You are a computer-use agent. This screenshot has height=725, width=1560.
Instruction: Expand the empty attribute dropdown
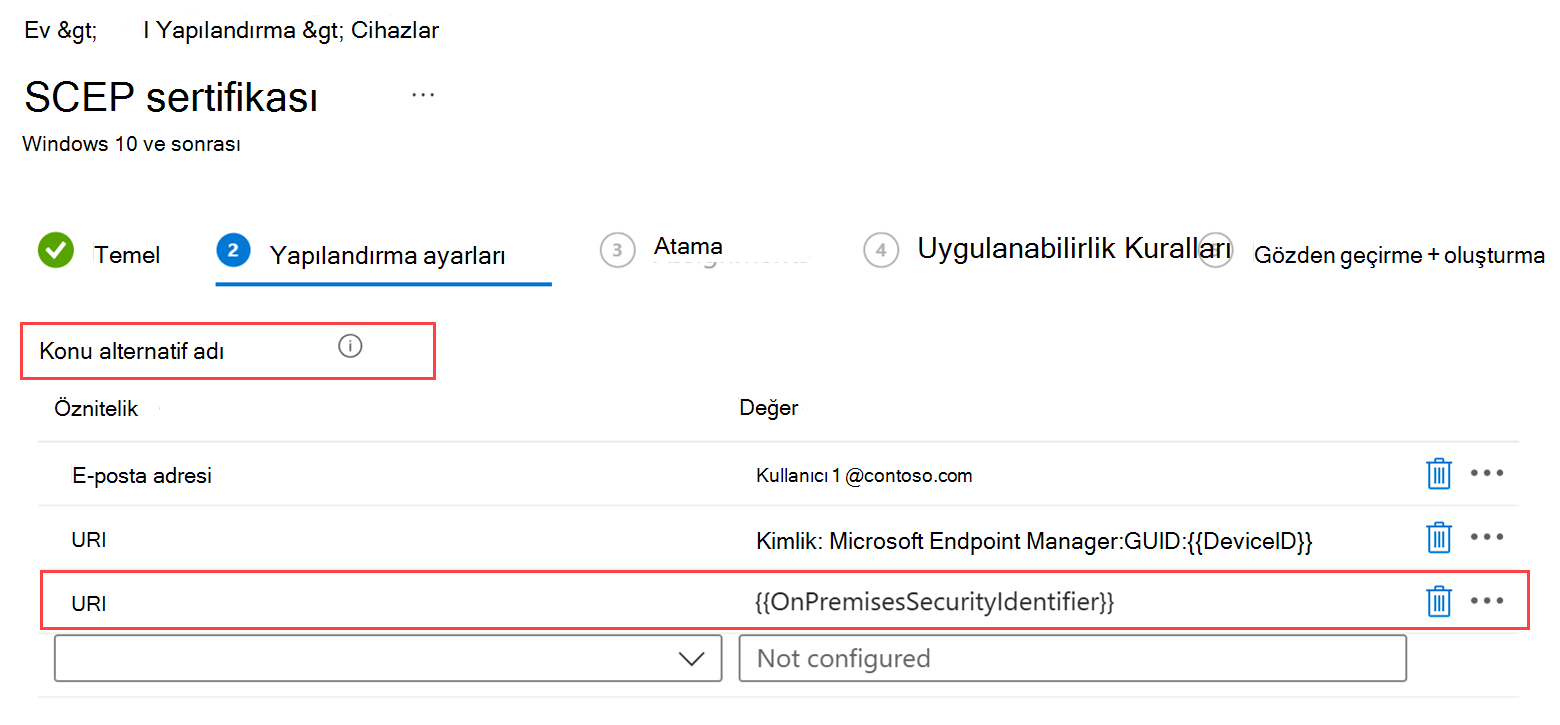point(388,658)
